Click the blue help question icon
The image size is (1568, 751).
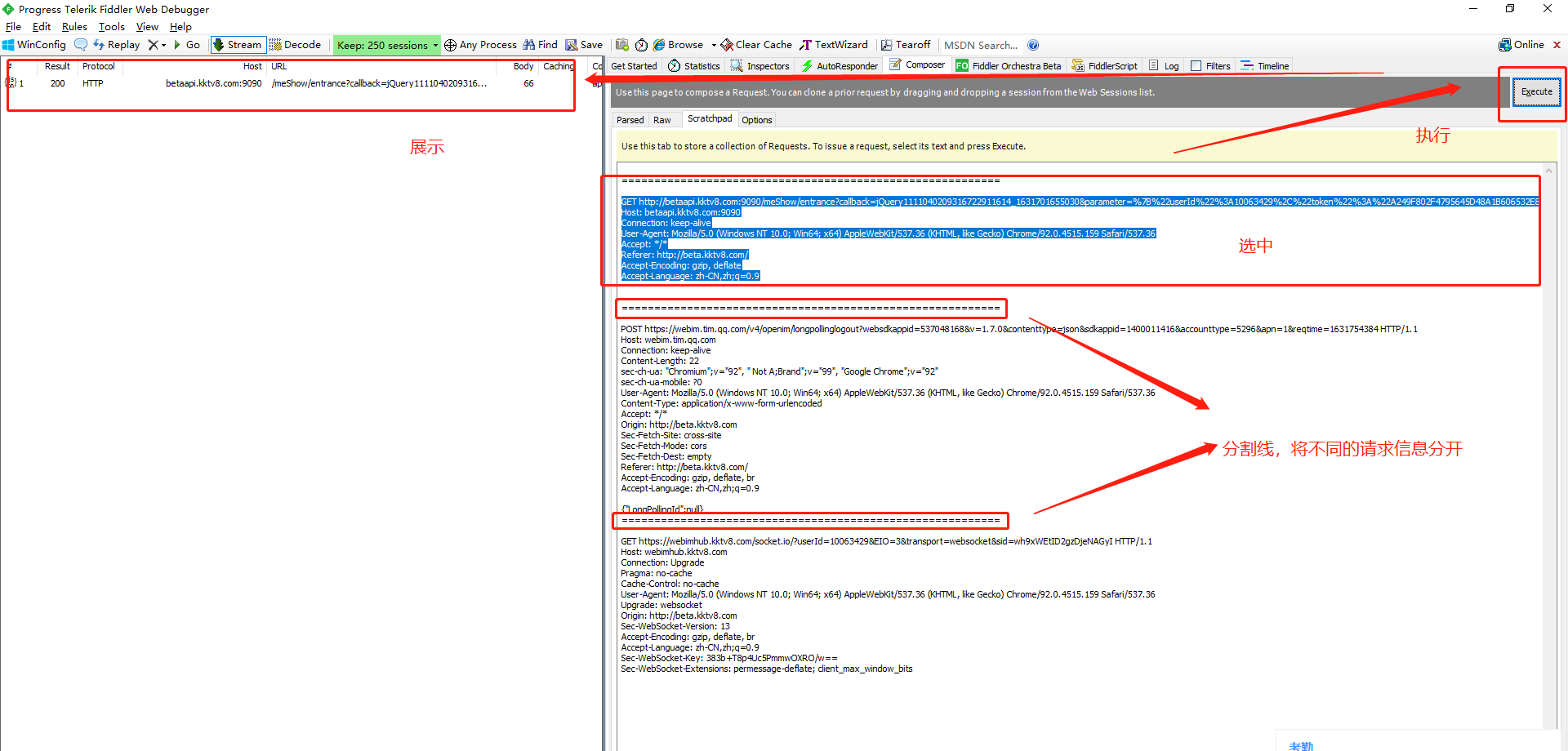[1033, 45]
